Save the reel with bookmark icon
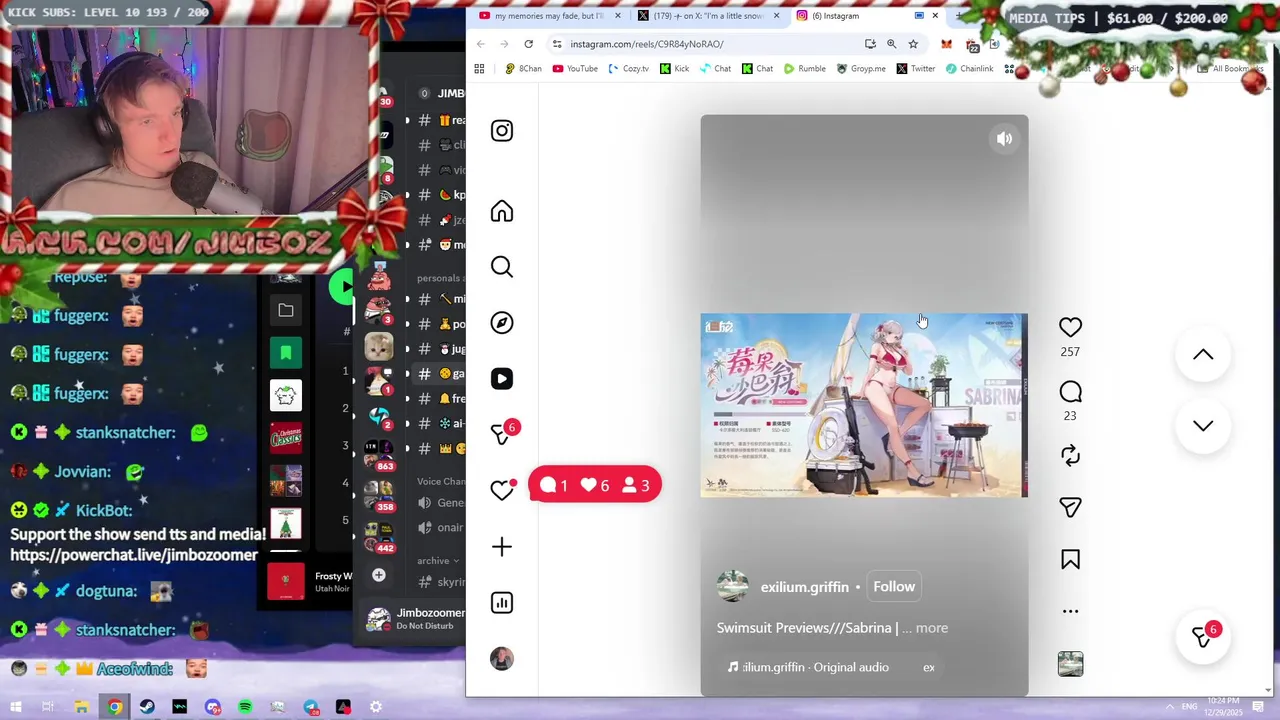This screenshot has height=720, width=1280. (1070, 560)
